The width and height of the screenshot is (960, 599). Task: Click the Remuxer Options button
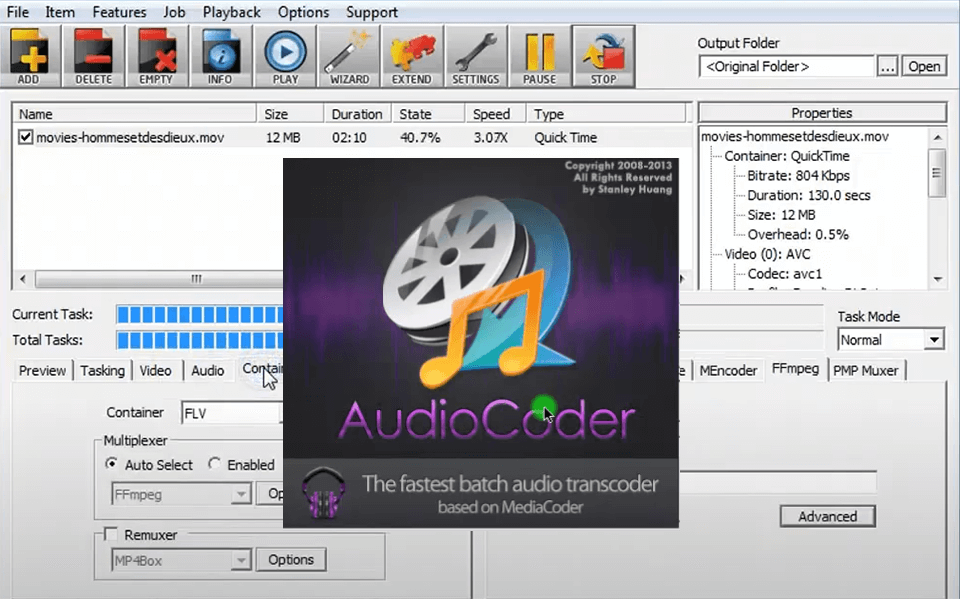pos(291,560)
